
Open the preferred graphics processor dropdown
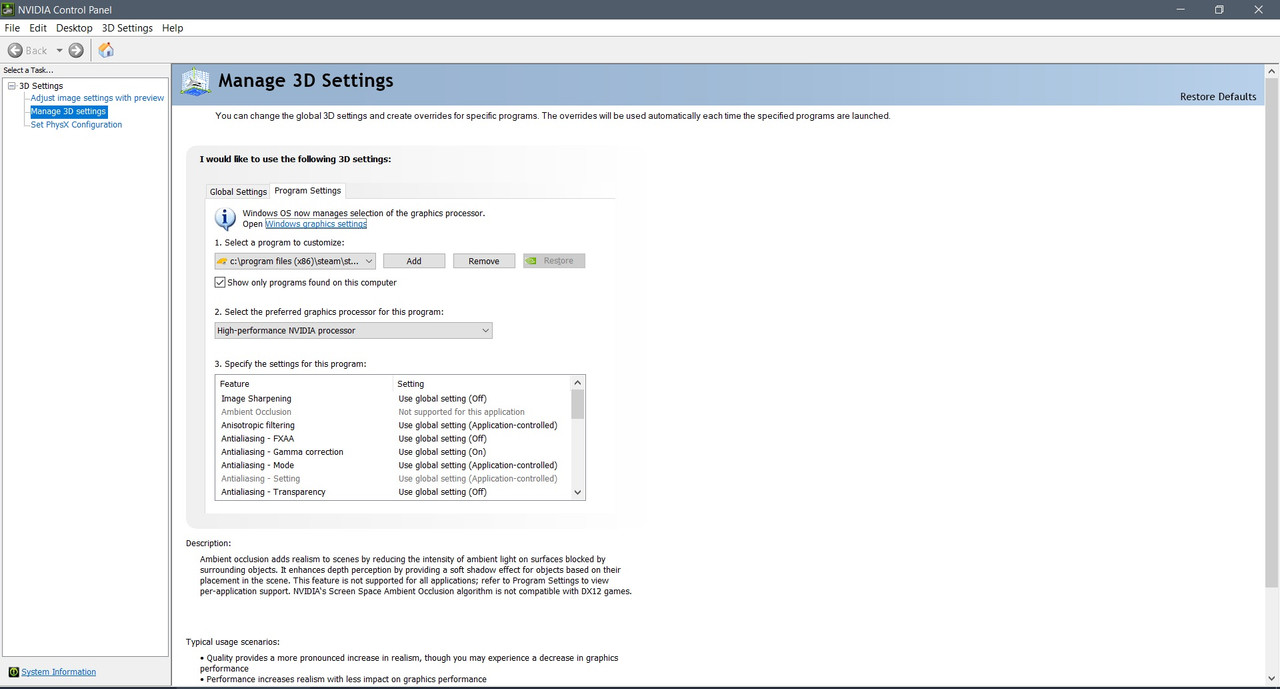click(x=354, y=330)
